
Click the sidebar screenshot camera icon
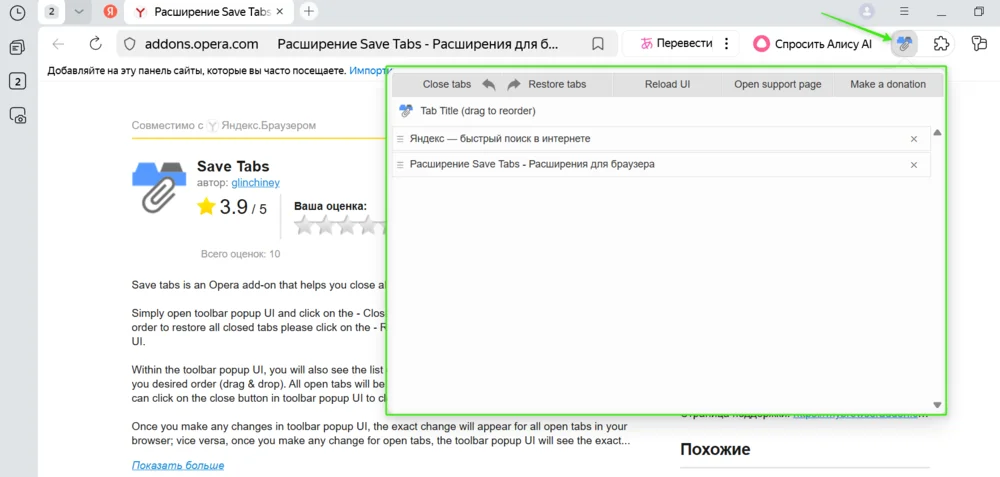18,115
